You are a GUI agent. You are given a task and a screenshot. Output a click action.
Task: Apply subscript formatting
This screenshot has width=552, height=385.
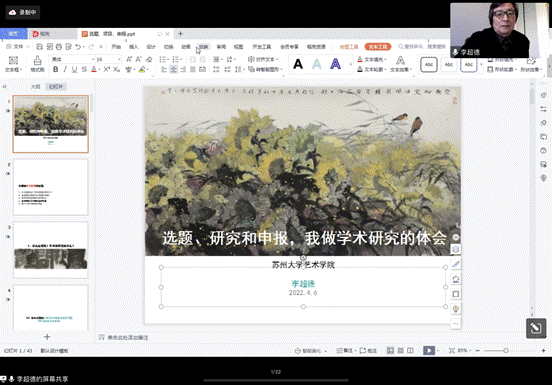[117, 69]
